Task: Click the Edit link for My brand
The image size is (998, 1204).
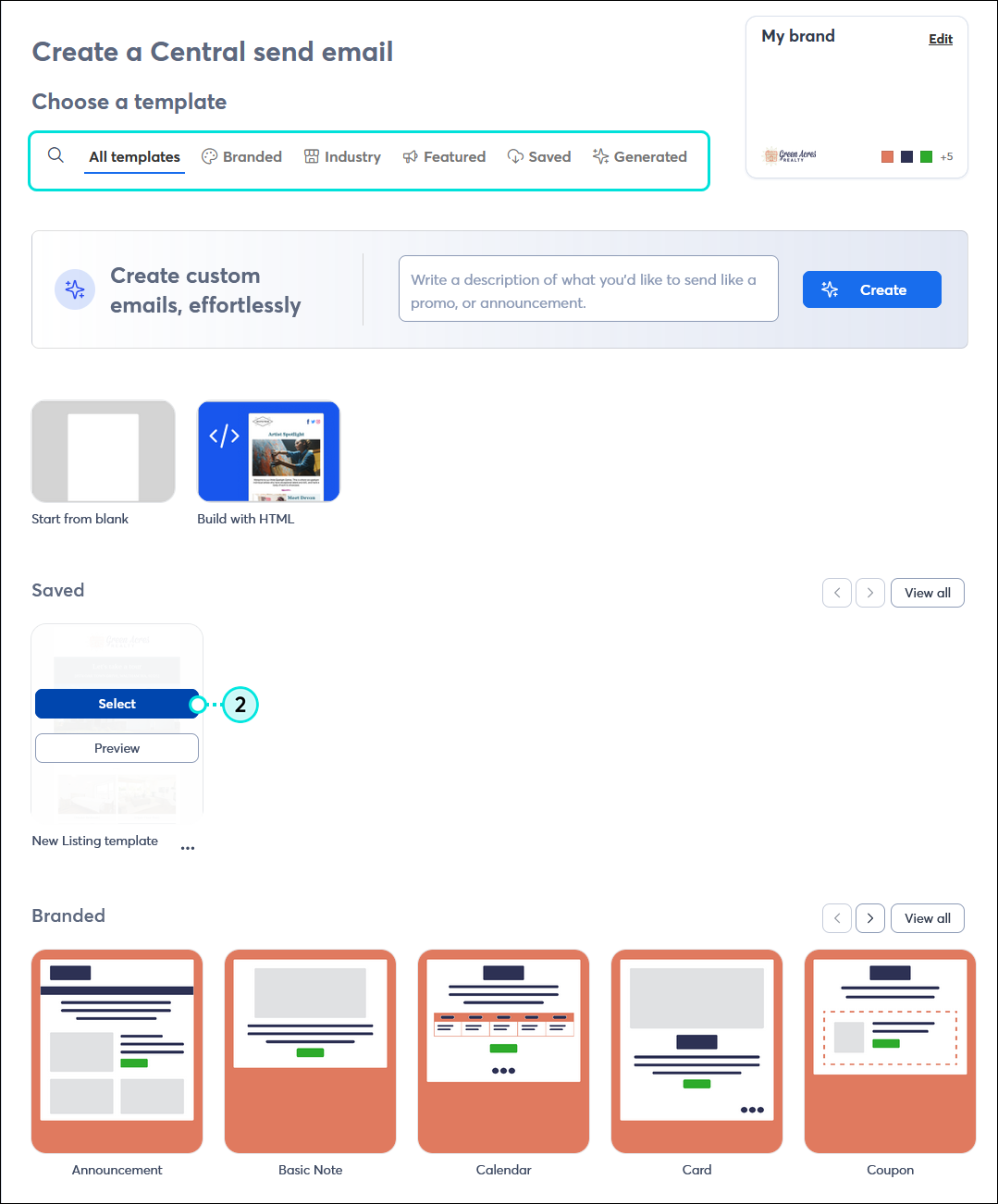Action: (940, 39)
